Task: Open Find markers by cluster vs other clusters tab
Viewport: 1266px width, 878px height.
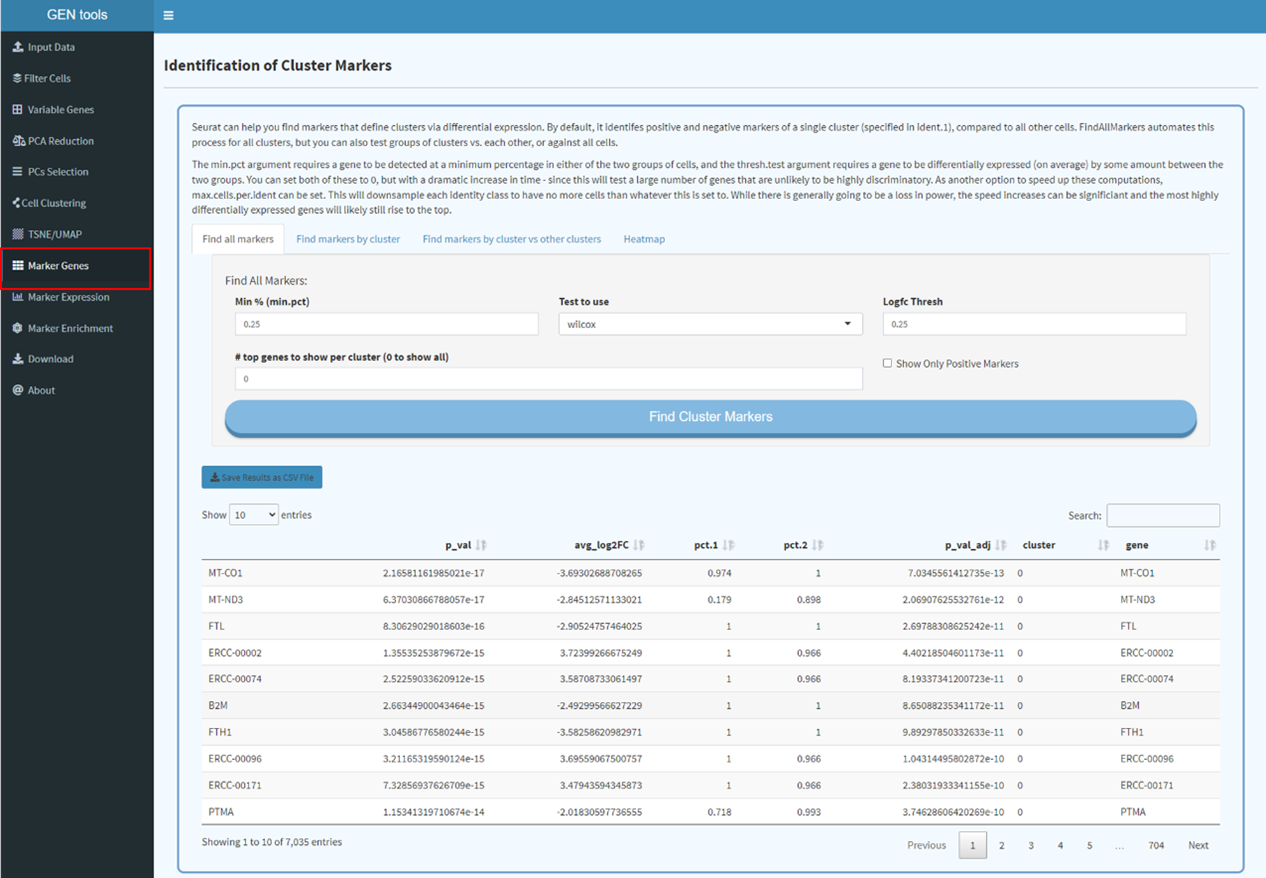Action: (x=512, y=239)
